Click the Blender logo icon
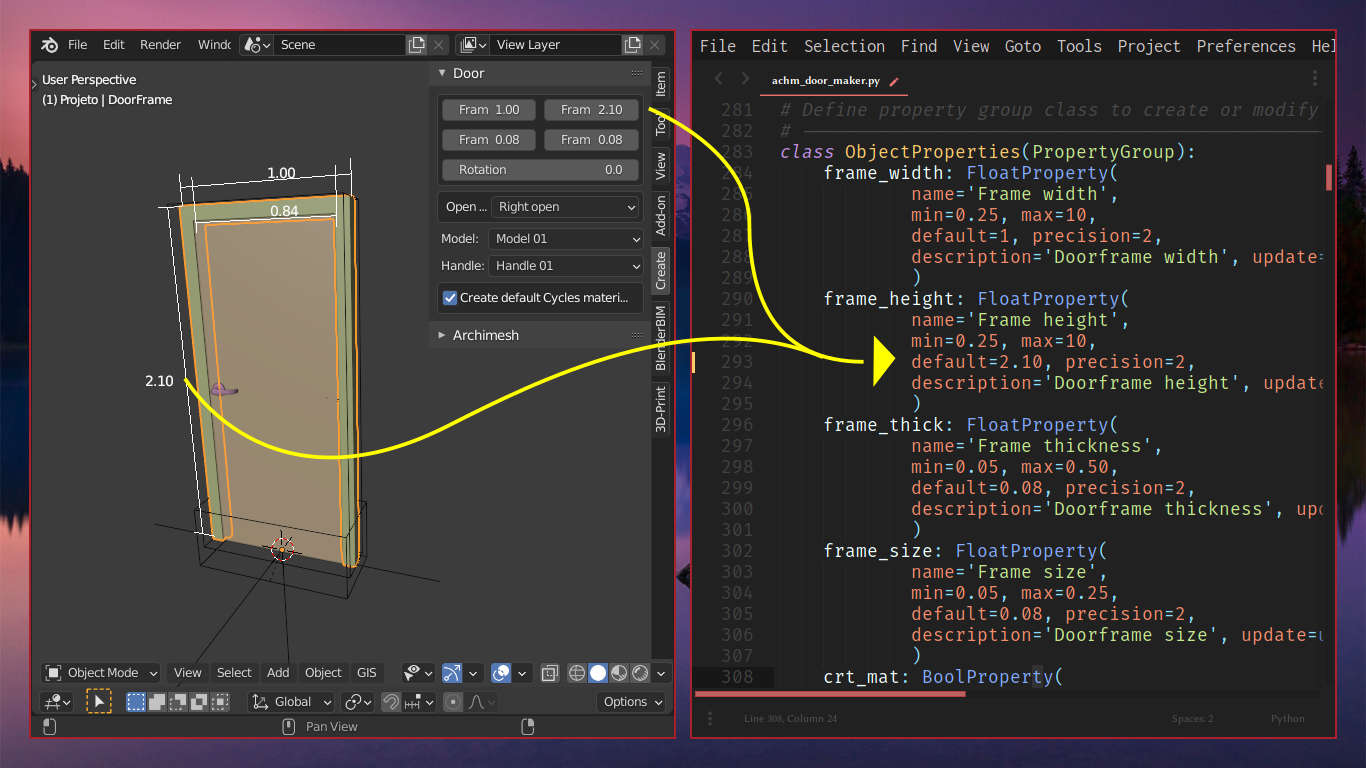 tap(49, 45)
